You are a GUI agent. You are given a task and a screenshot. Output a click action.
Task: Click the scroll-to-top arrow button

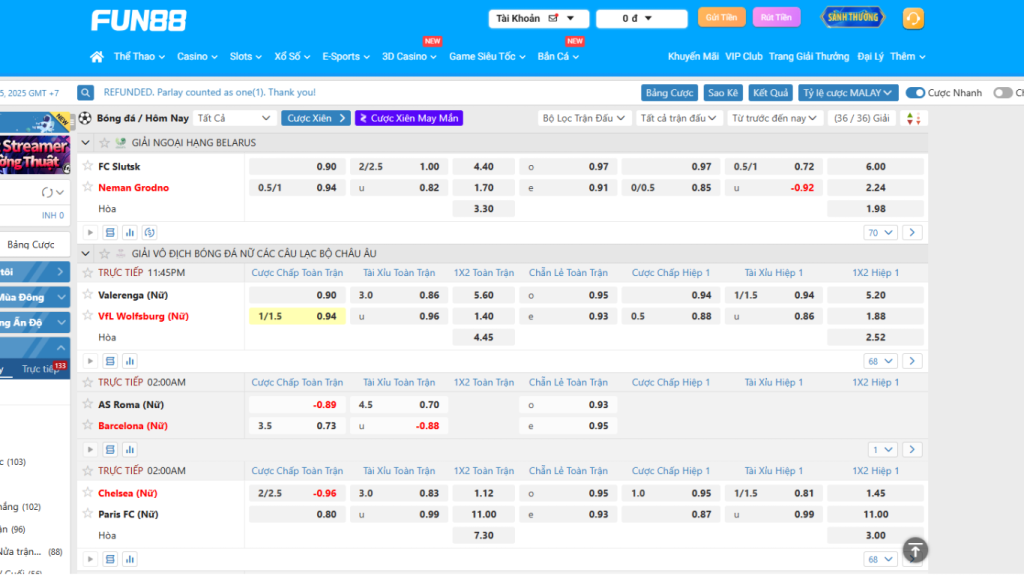[x=915, y=549]
